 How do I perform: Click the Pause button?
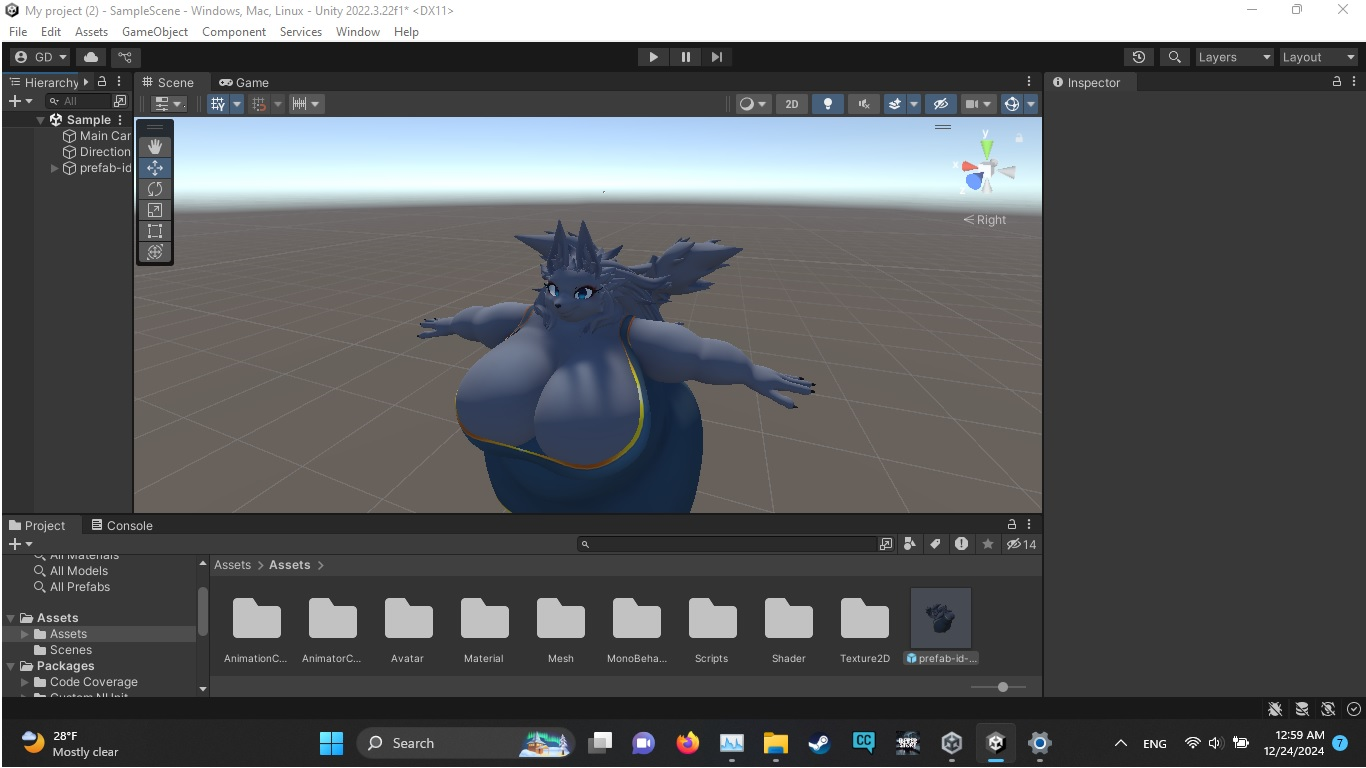point(685,57)
